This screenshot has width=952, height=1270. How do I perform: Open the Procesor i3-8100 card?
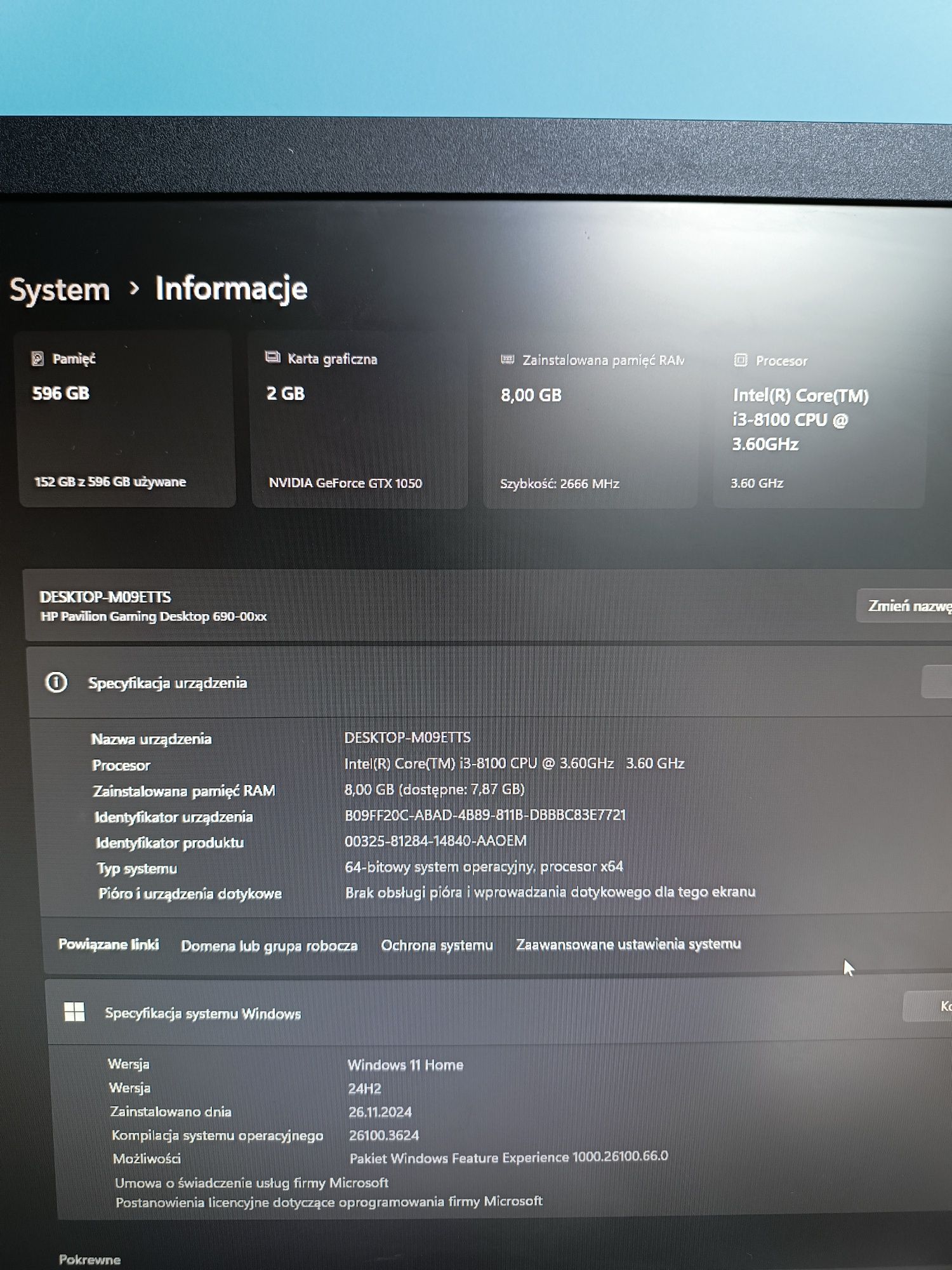click(x=820, y=422)
